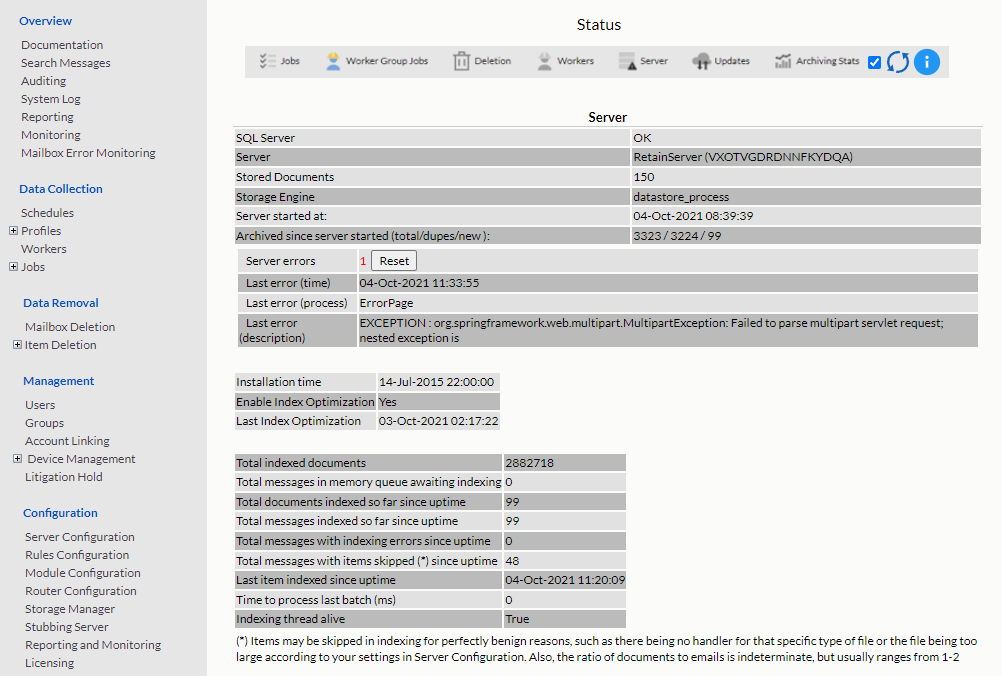Open the Jobs sidebar link
The height and width of the screenshot is (676, 1002).
pos(33,266)
